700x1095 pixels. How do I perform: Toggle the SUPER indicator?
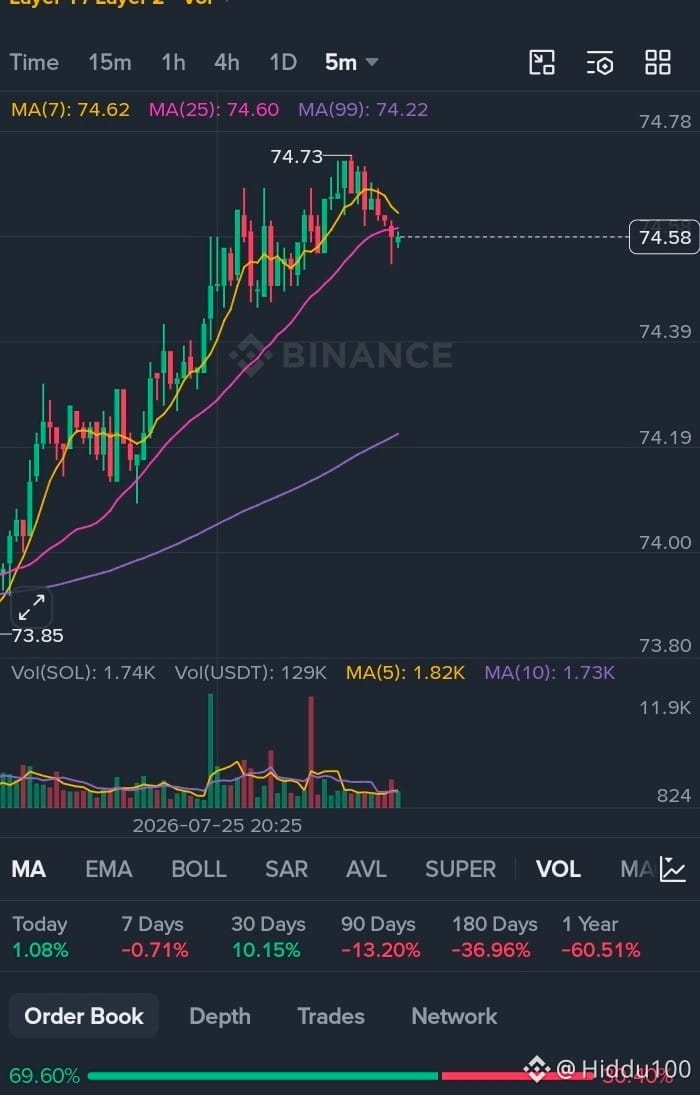coord(460,869)
